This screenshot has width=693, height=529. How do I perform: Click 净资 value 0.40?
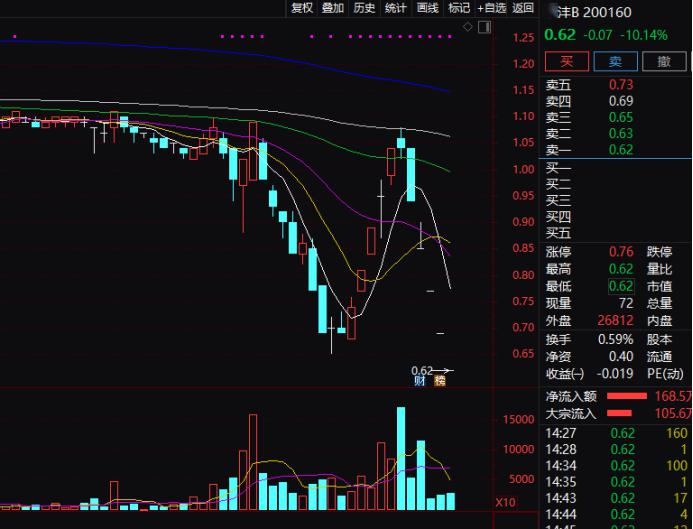[621, 357]
